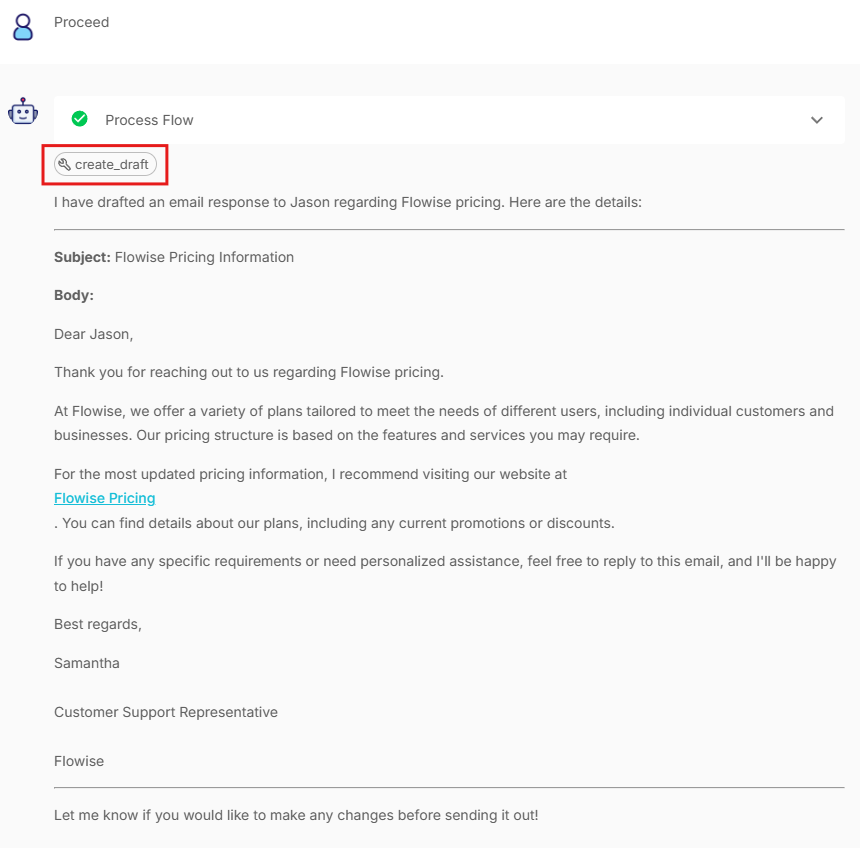Click the "Samantha" signature name
The width and height of the screenshot is (860, 848).
(87, 663)
